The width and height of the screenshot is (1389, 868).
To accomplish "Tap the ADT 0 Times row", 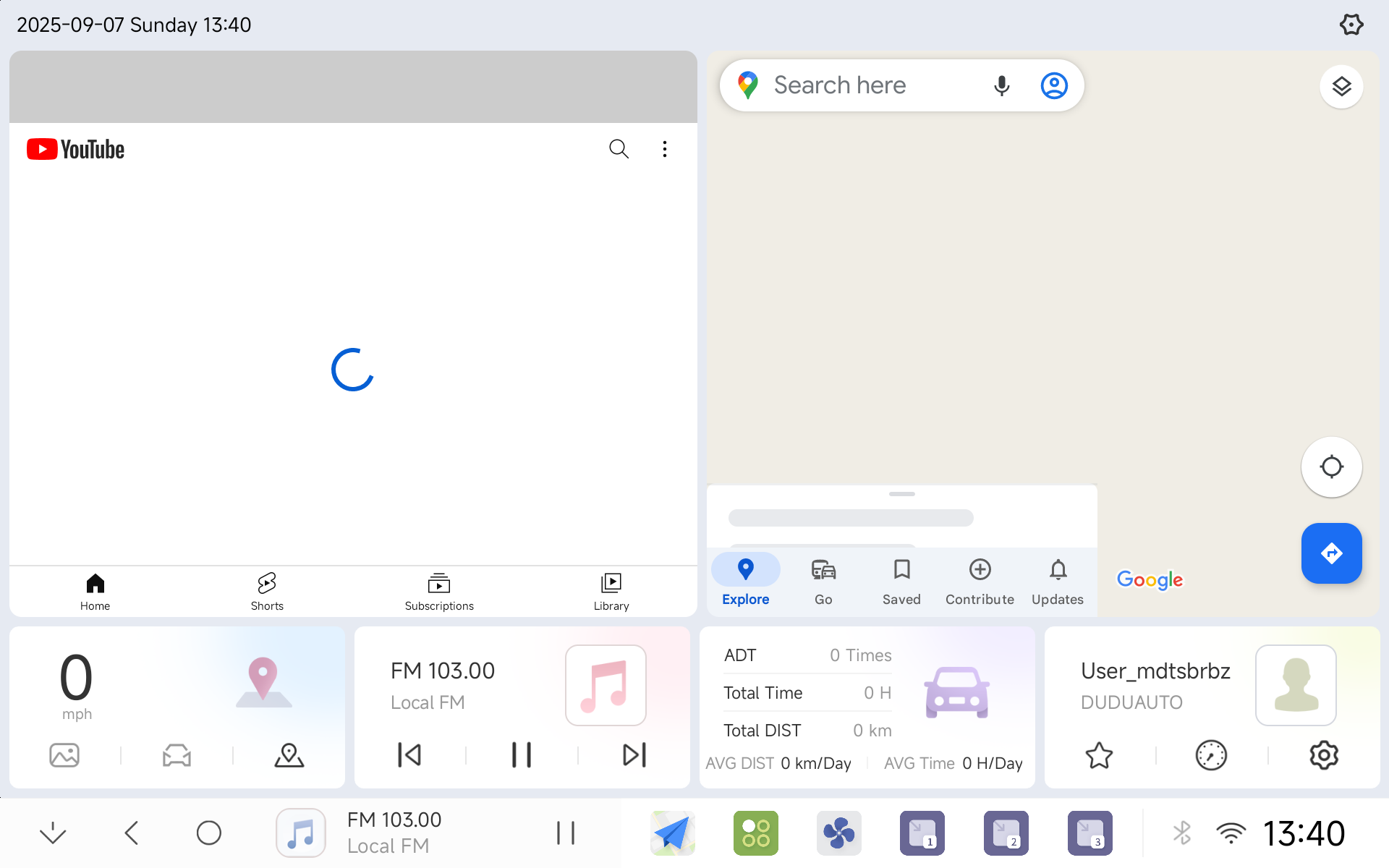I will (807, 655).
